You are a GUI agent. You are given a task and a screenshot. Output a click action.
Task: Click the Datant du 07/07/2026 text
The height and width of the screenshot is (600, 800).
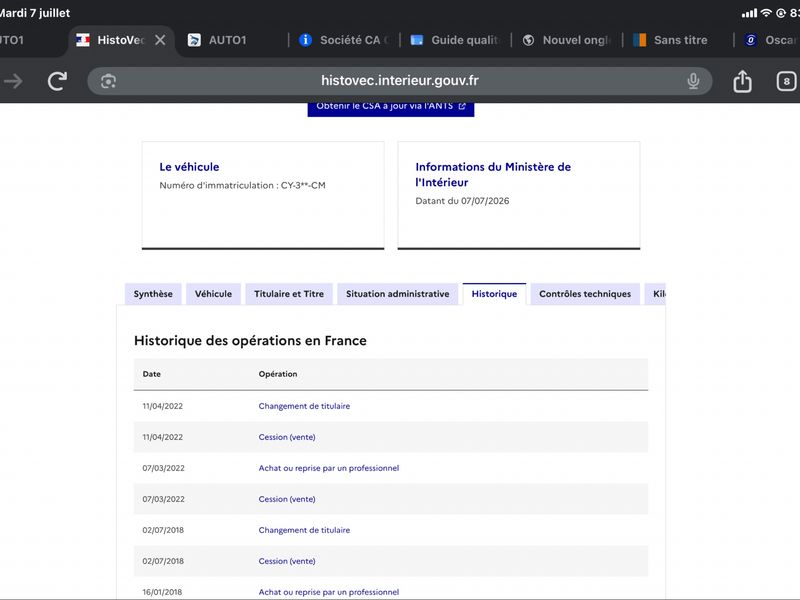pyautogui.click(x=462, y=201)
